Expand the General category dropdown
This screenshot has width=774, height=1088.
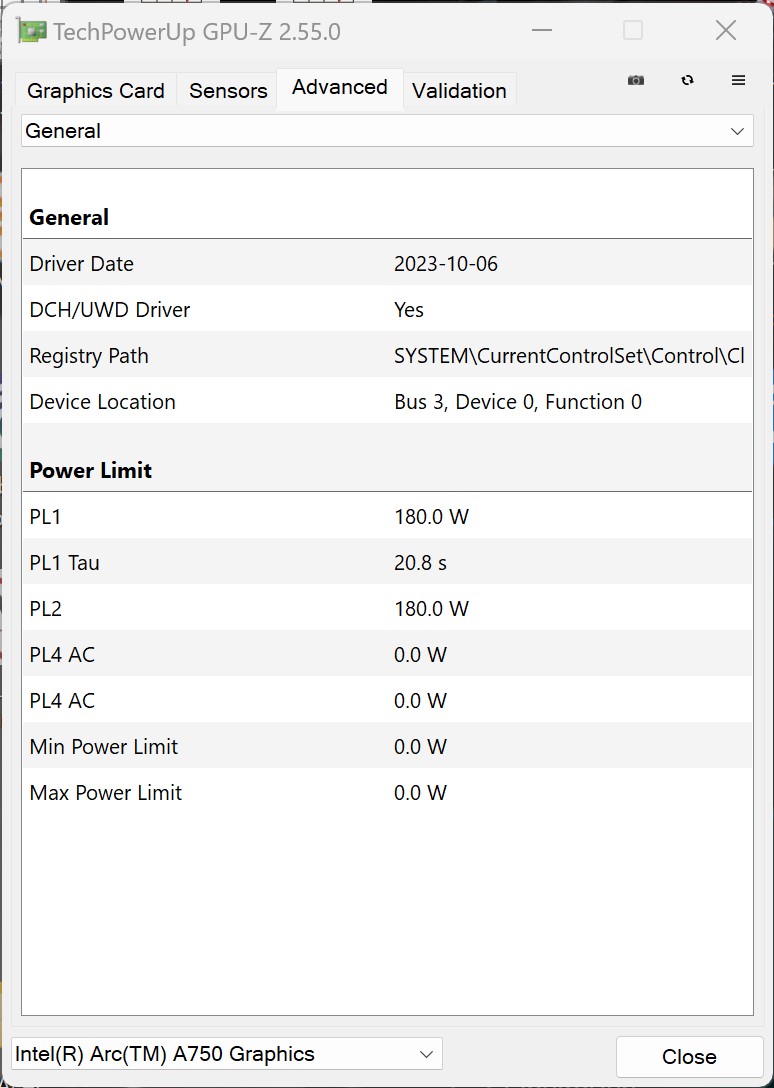(x=386, y=131)
